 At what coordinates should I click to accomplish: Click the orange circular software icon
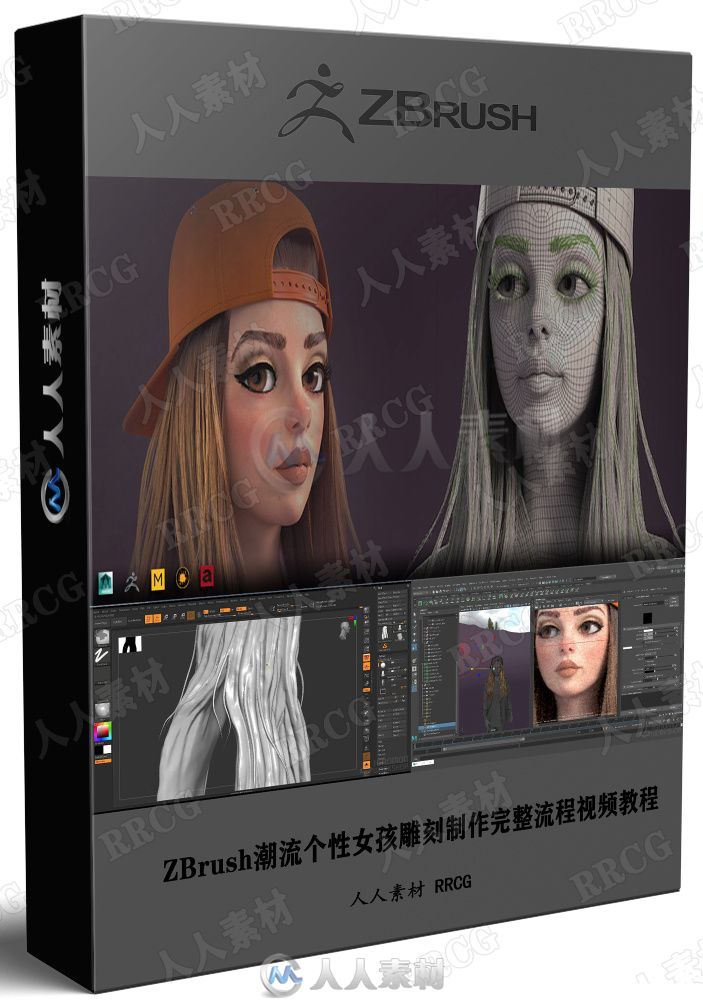(x=183, y=579)
